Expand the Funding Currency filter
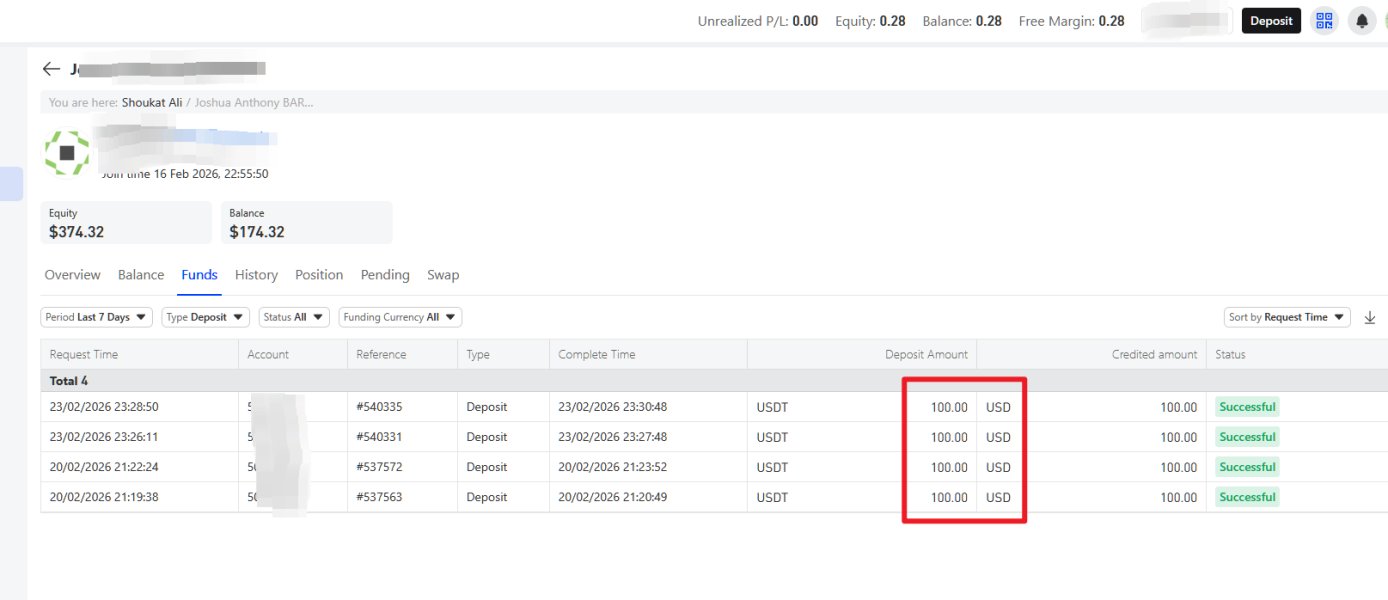 (400, 317)
